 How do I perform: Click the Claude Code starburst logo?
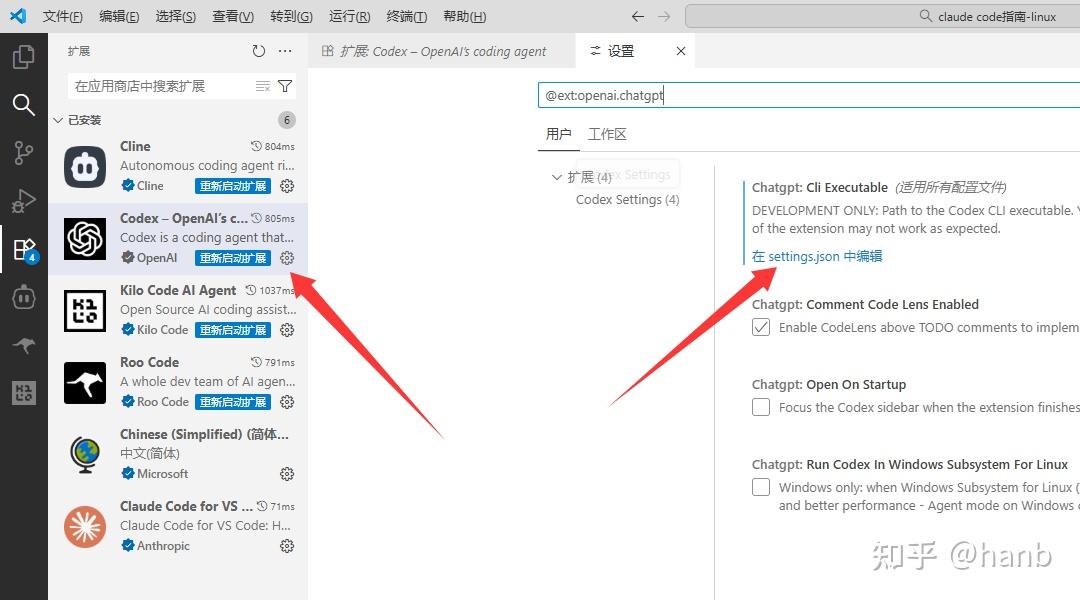click(x=85, y=526)
